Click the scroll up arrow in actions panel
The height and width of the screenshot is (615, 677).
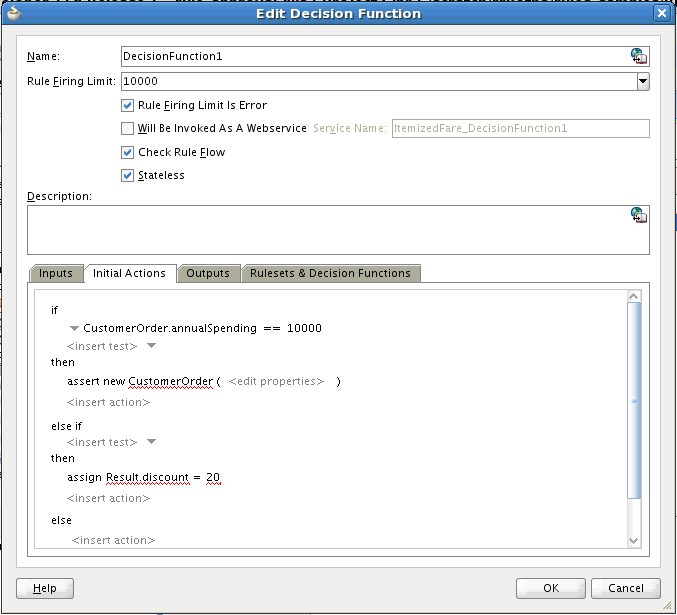(633, 296)
